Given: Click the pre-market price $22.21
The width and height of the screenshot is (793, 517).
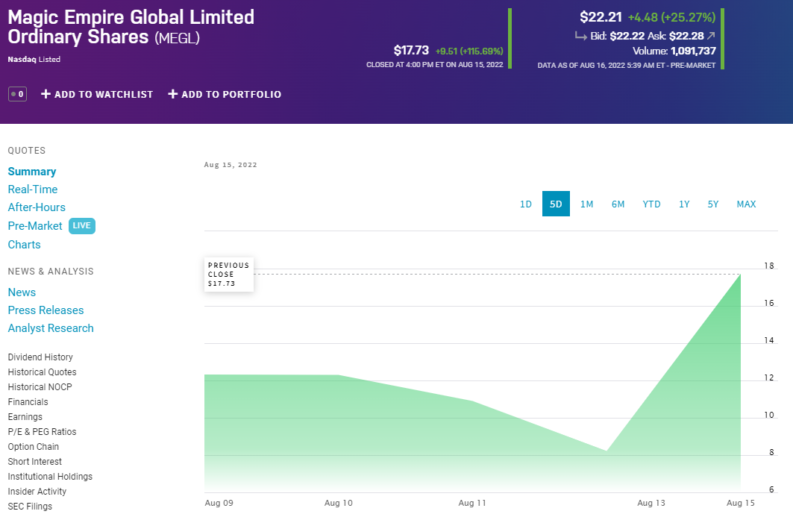Looking at the screenshot, I should [x=601, y=17].
